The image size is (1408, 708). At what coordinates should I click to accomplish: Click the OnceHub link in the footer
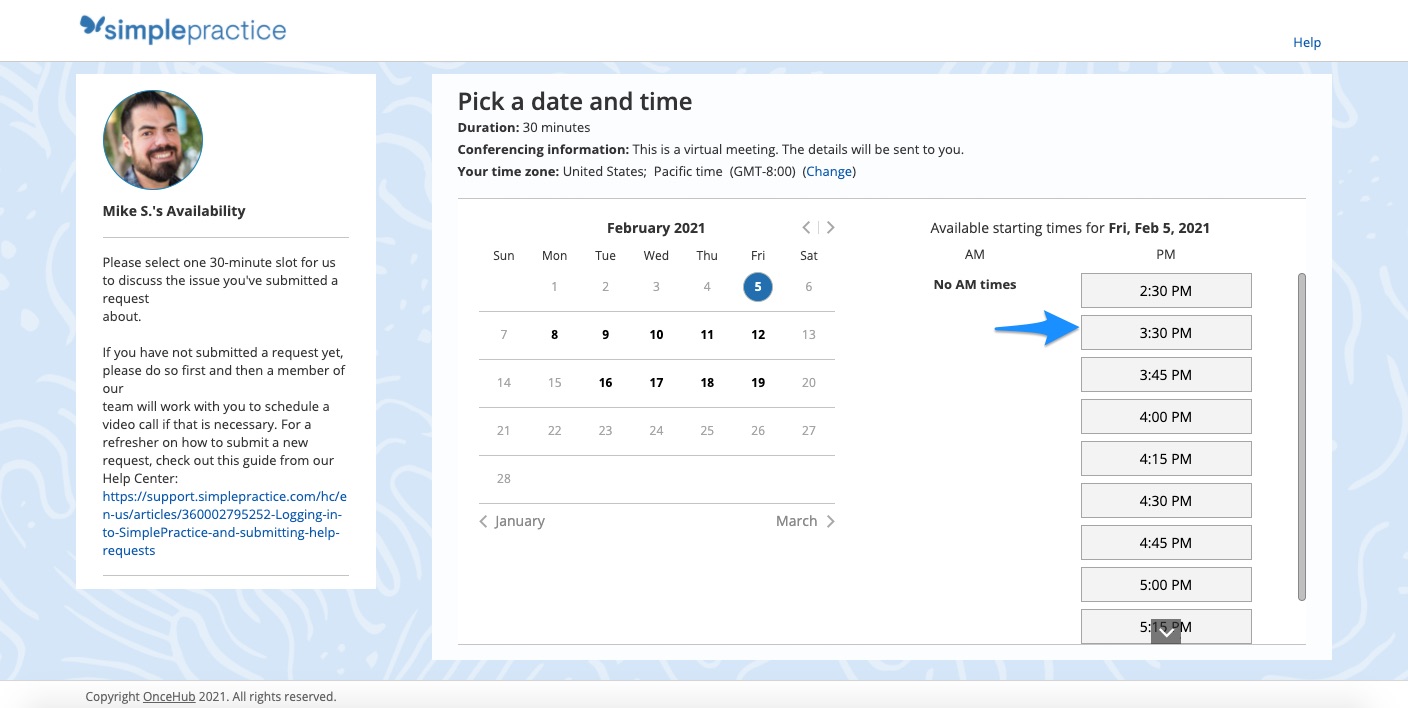click(x=168, y=696)
